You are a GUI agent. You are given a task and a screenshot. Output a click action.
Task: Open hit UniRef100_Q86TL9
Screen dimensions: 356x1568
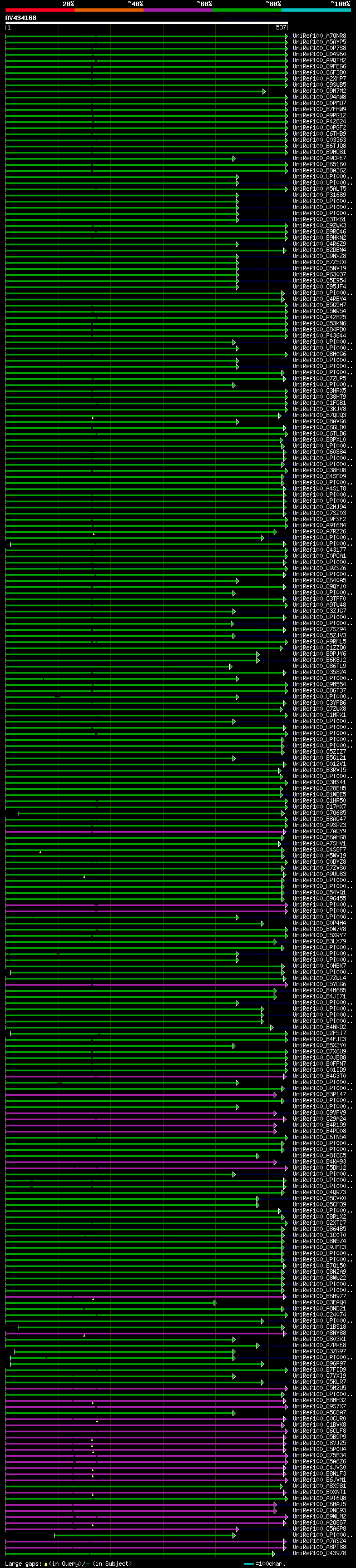click(x=319, y=666)
